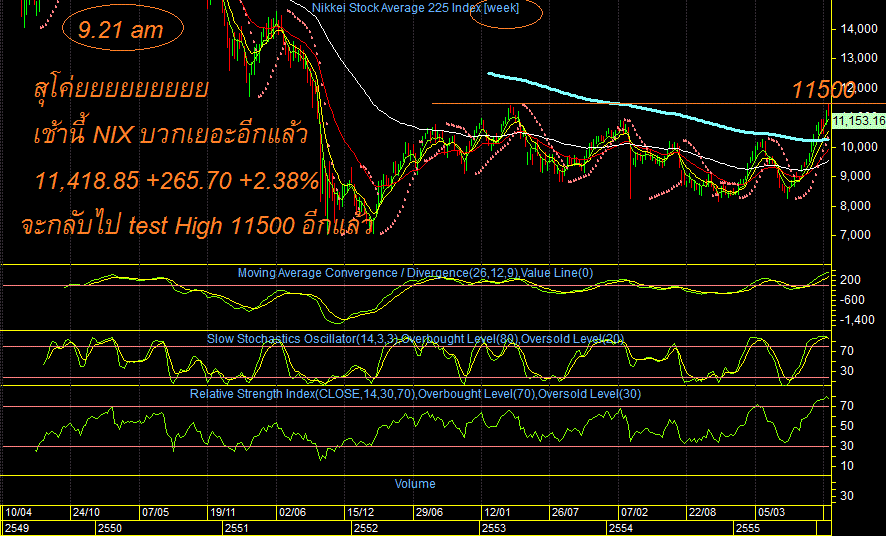Select year 2550 on the year axis
Image resolution: width=886 pixels, height=536 pixels.
110,528
